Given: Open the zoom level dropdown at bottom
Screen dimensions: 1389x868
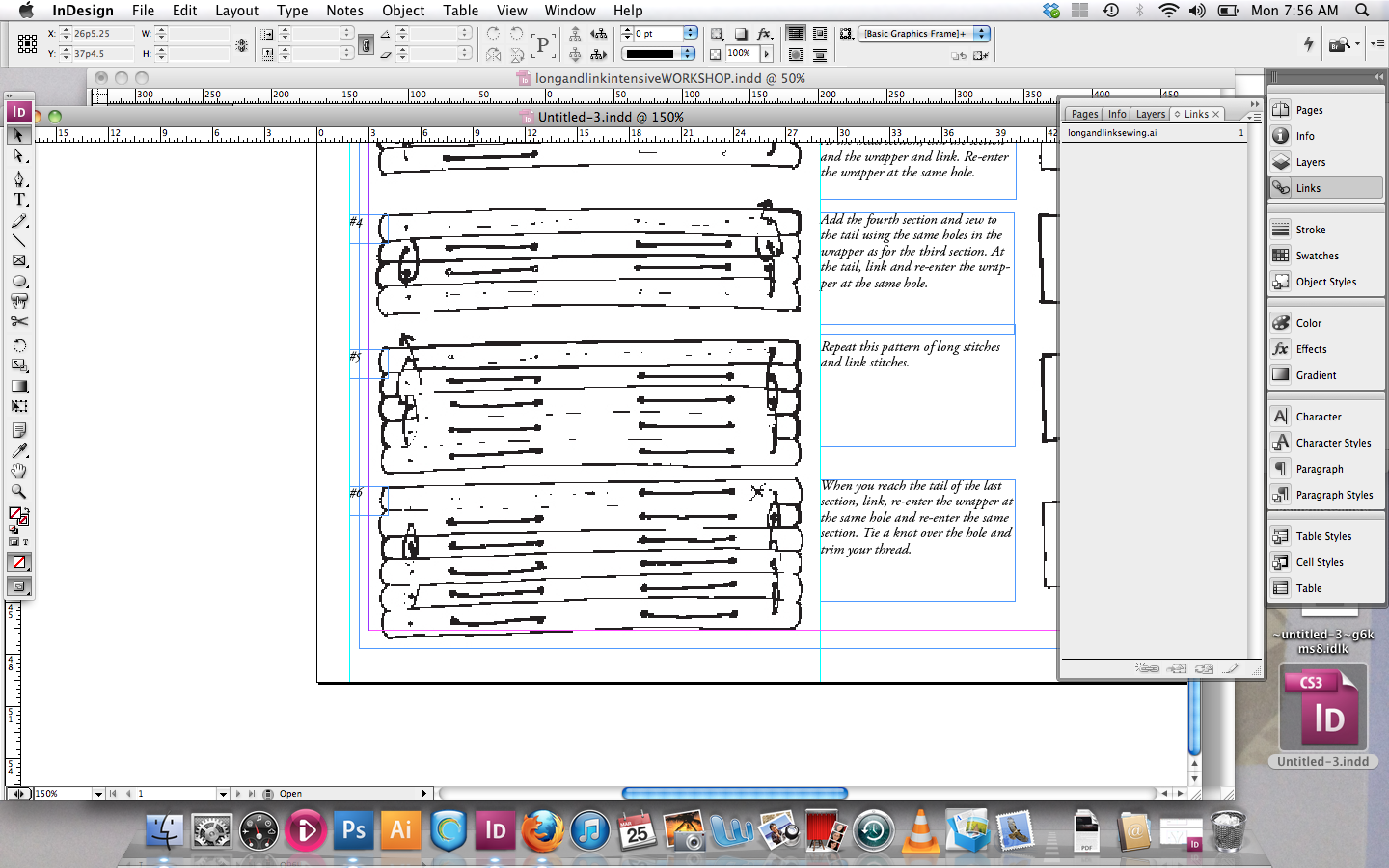Looking at the screenshot, I should tap(98, 794).
